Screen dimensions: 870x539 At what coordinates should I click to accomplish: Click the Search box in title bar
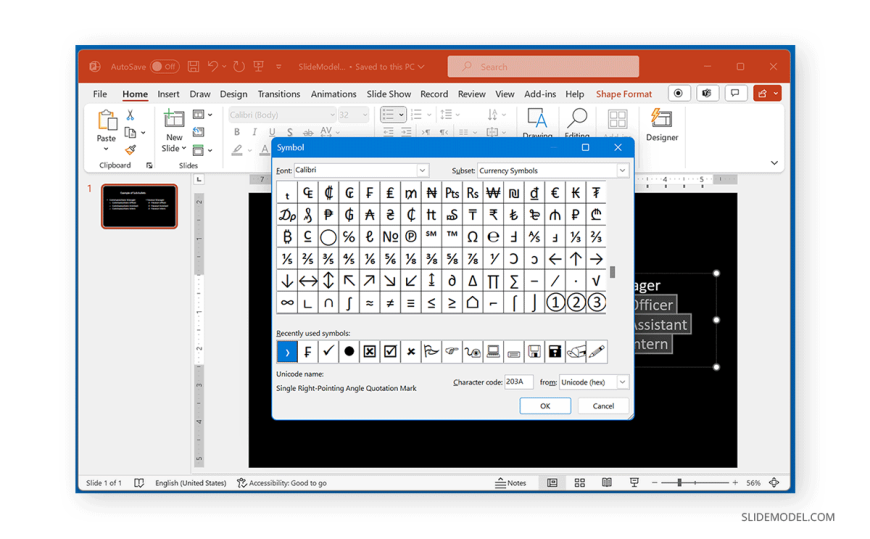(x=543, y=67)
